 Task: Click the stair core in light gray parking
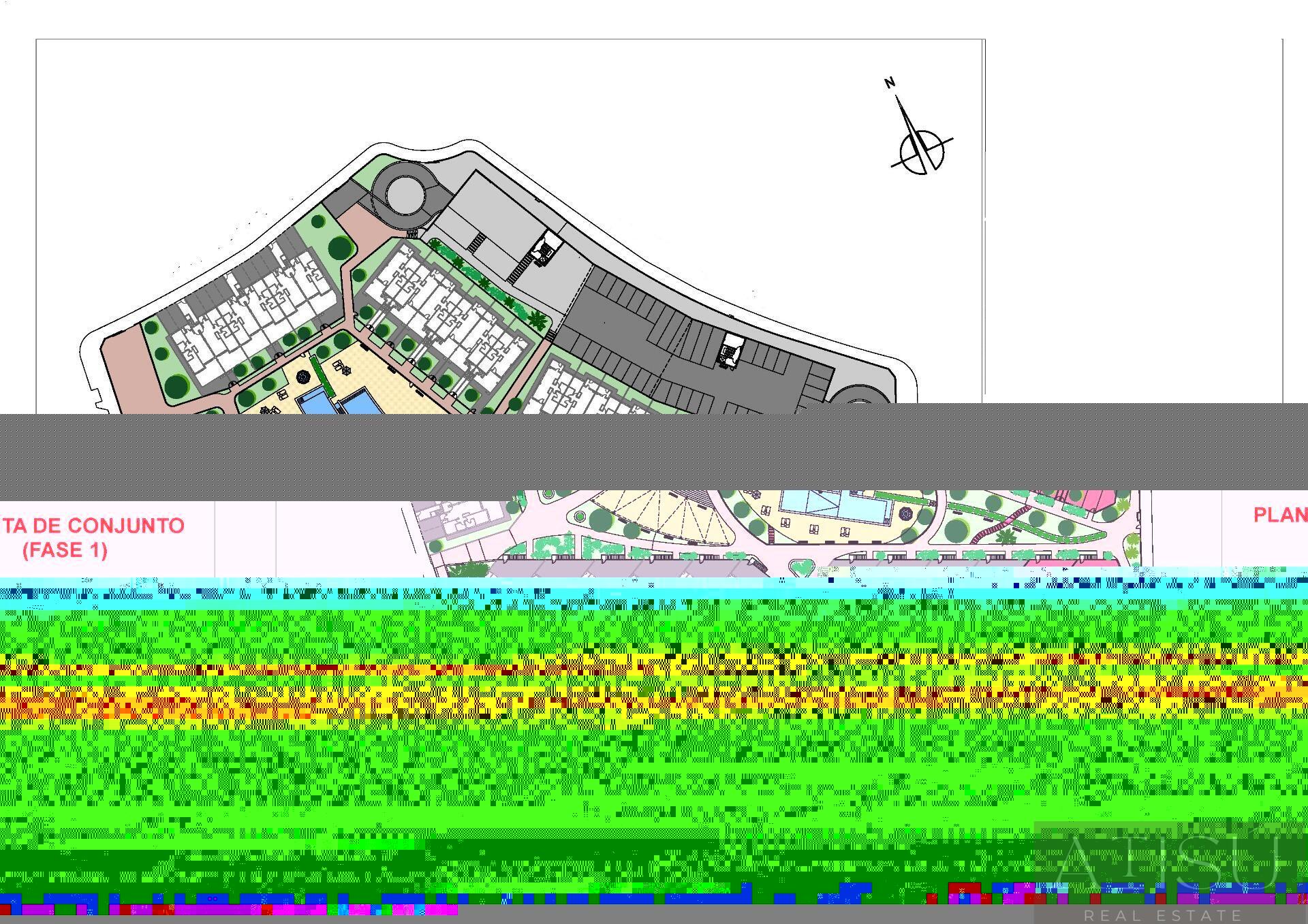coord(545,248)
